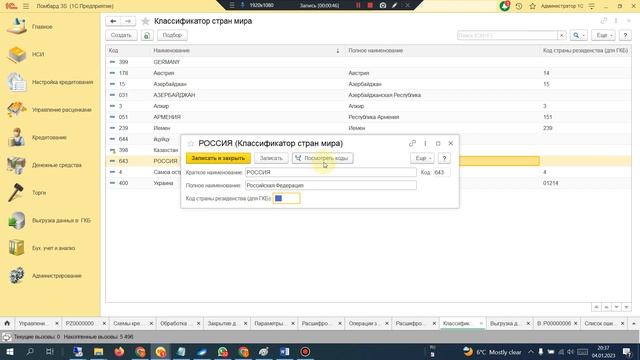Add РОССИЯ item to favorites star
Viewport: 640px width, 360px height.
[x=190, y=143]
